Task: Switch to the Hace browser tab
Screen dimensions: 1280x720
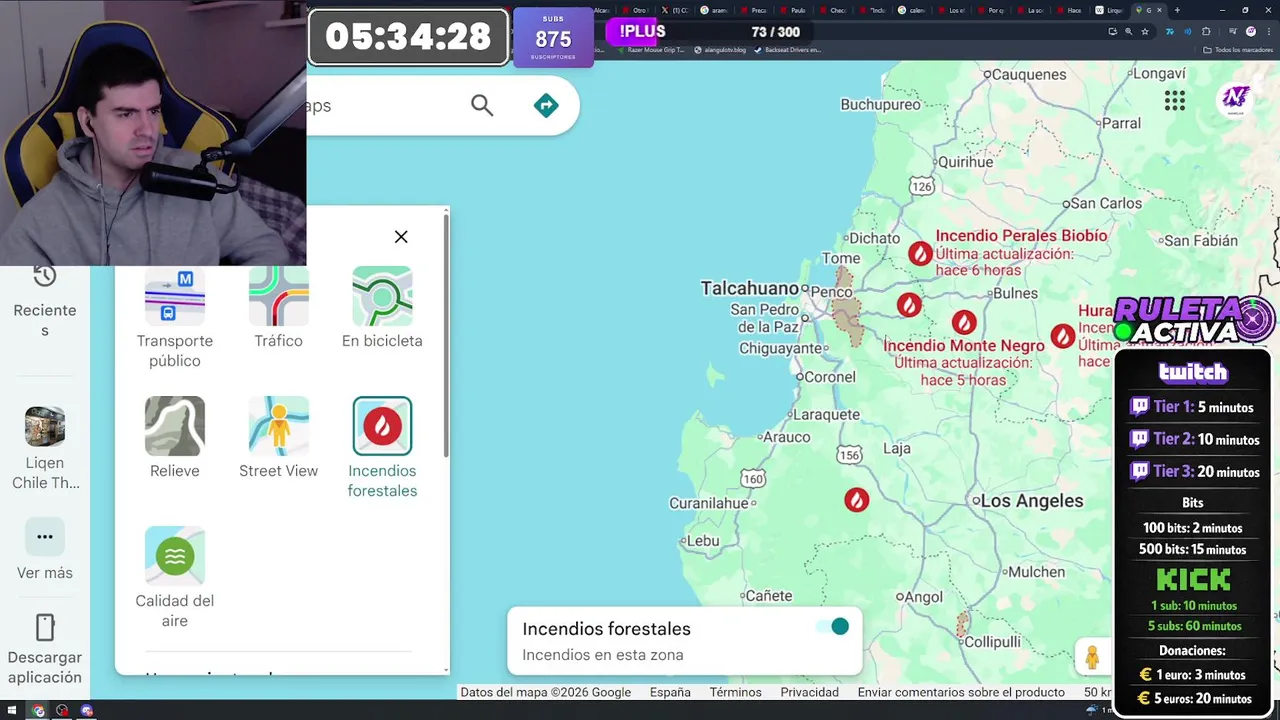Action: [1070, 10]
